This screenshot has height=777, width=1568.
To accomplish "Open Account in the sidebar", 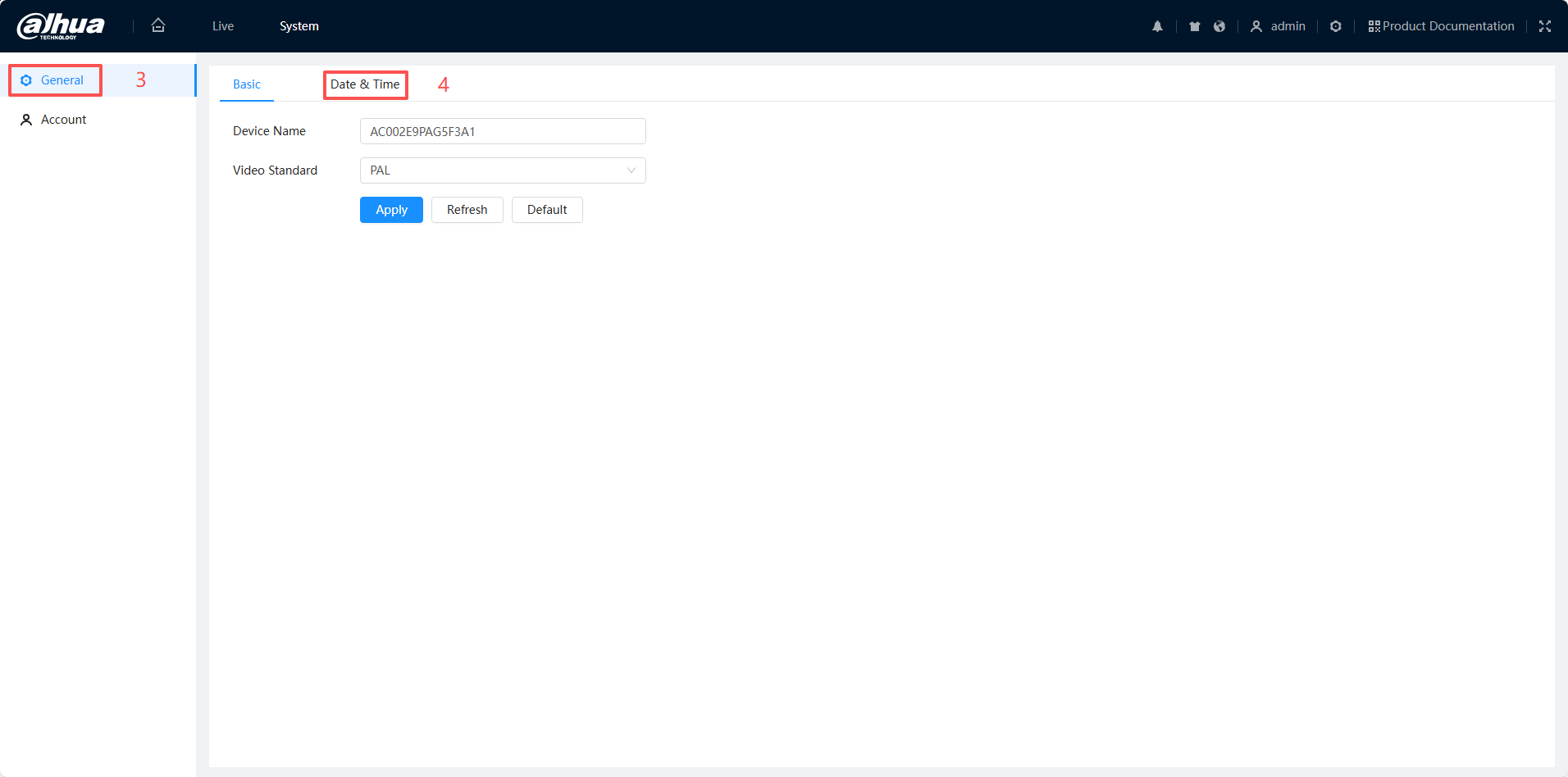I will [63, 120].
